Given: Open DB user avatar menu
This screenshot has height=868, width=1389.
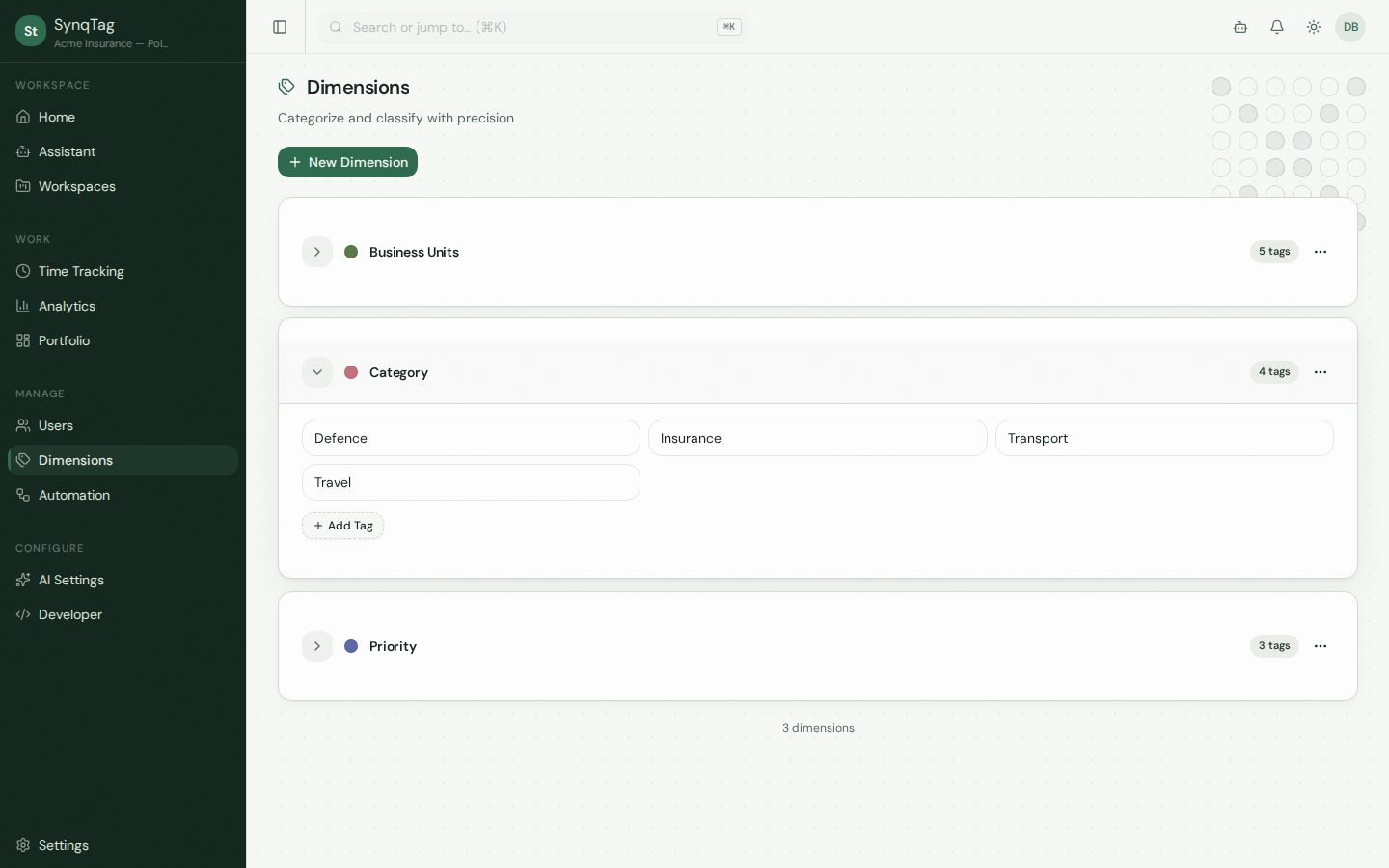Looking at the screenshot, I should tap(1350, 27).
